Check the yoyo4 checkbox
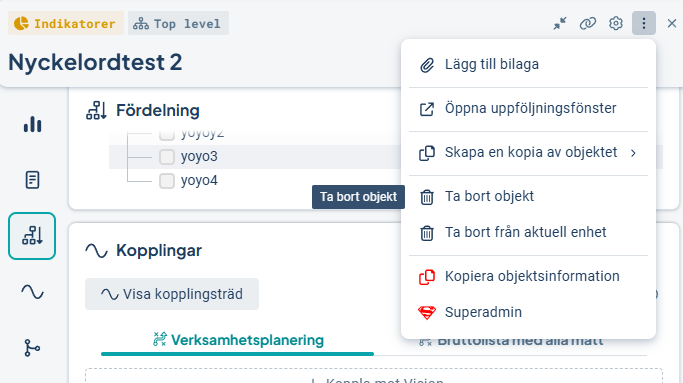683x383 pixels. [x=167, y=181]
